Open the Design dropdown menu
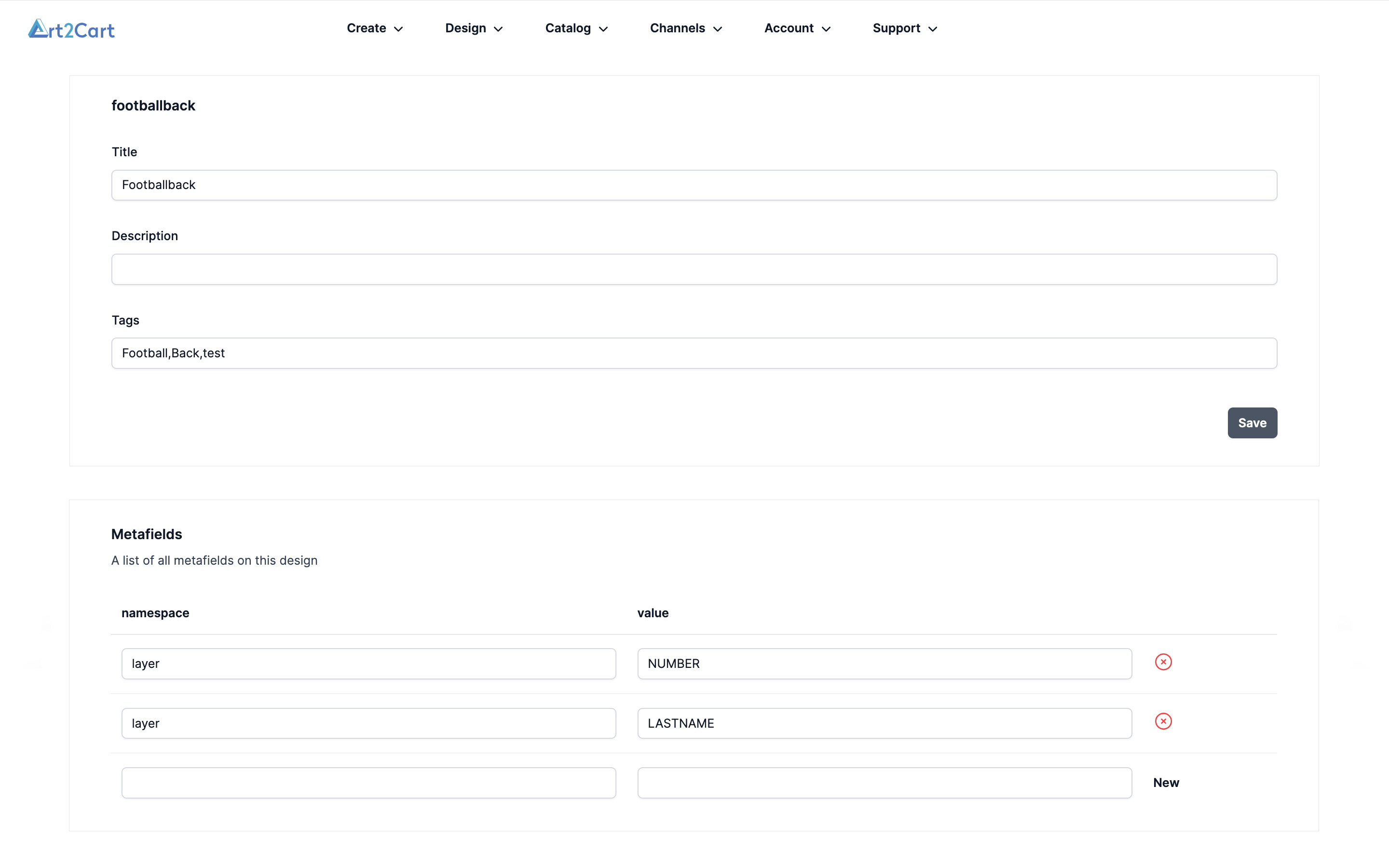Viewport: 1389px width, 868px height. (x=474, y=28)
